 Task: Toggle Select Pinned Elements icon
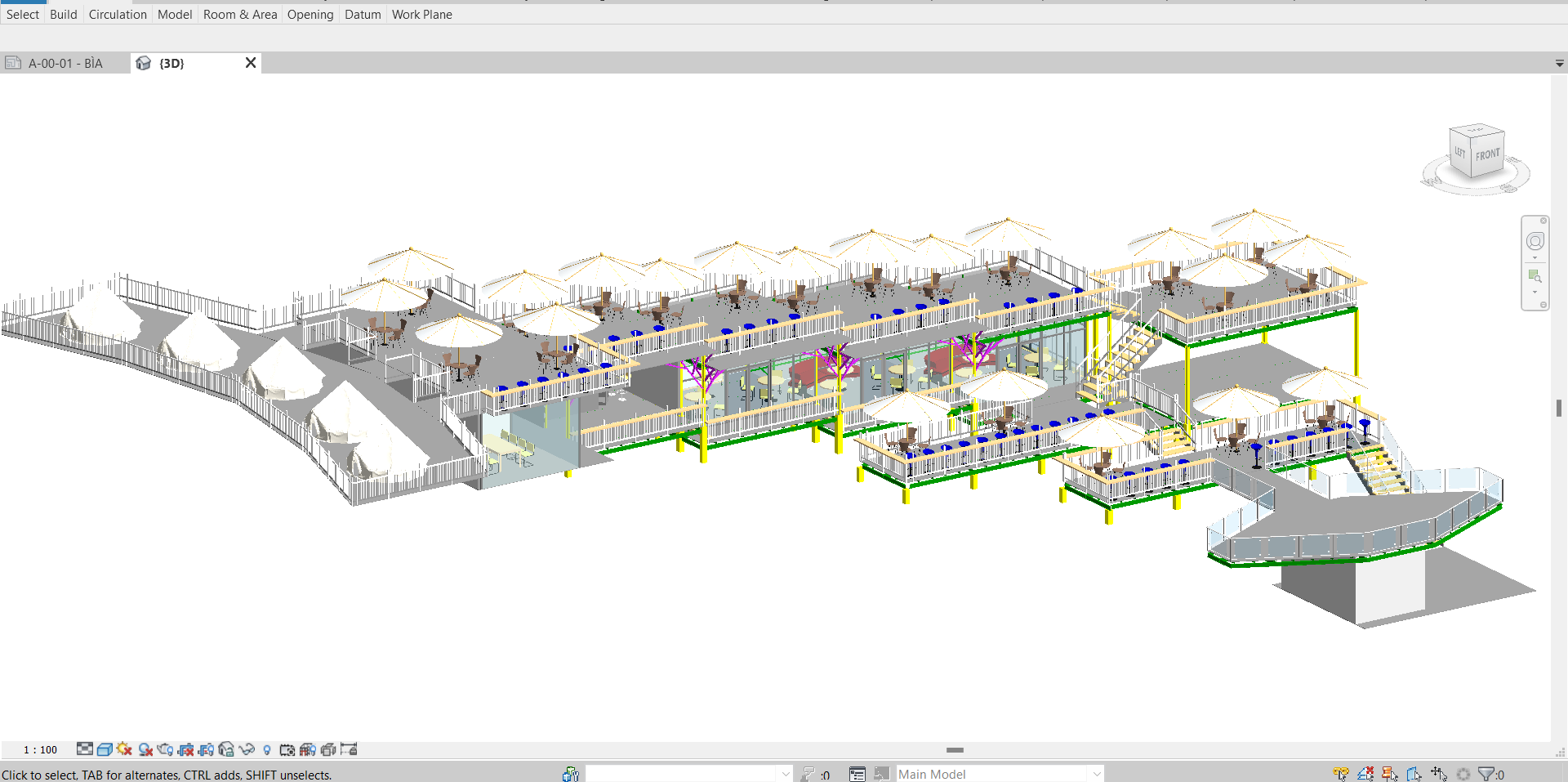click(x=1389, y=774)
